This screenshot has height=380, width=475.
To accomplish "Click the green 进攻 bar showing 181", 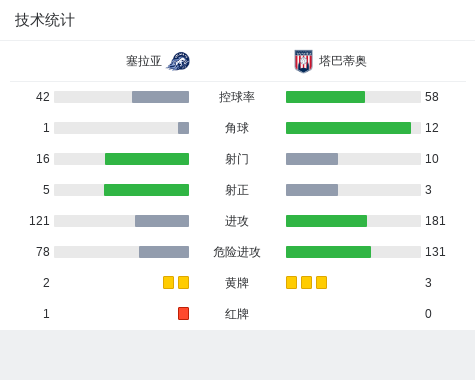I will [x=326, y=221].
